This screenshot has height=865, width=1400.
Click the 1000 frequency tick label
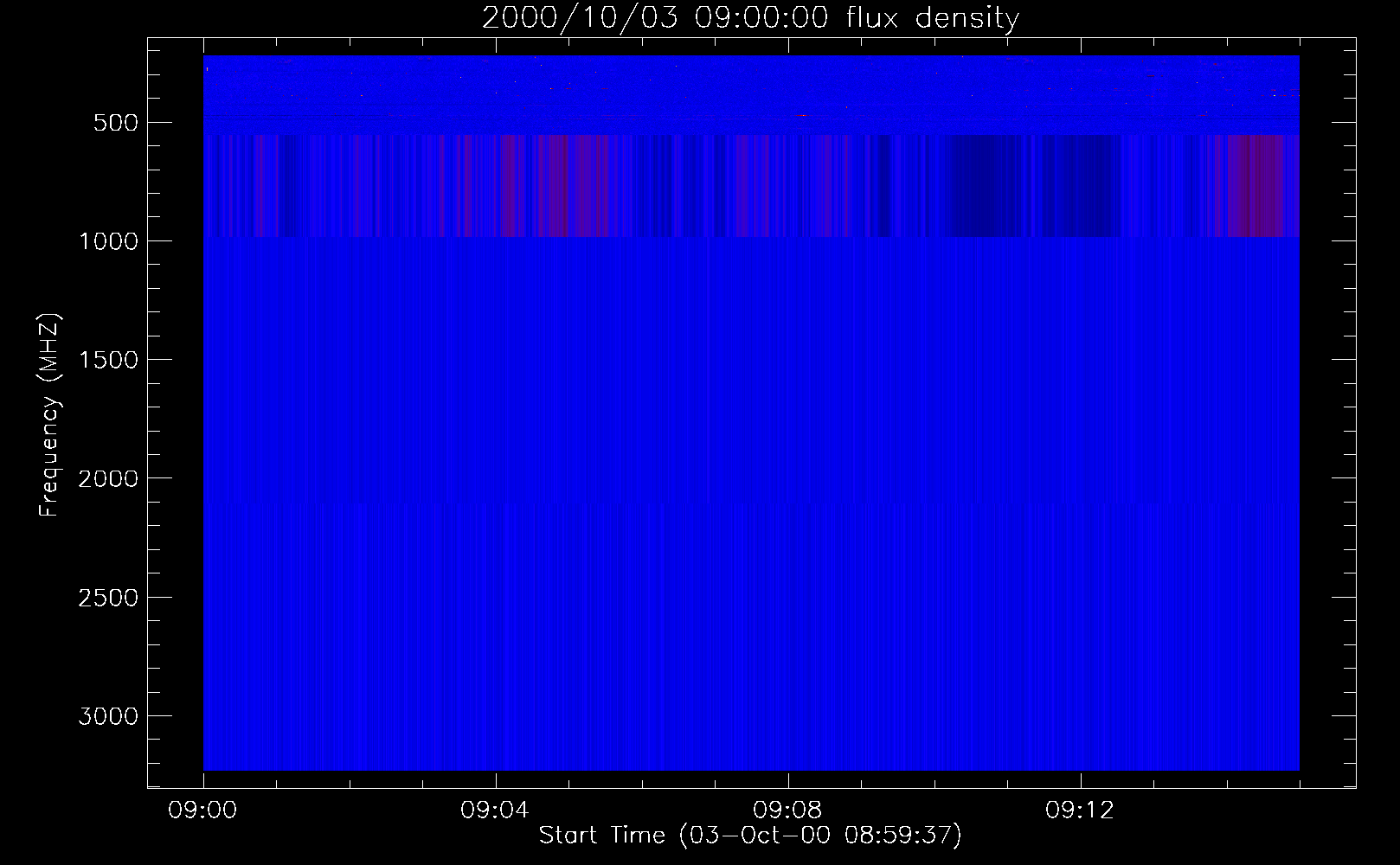click(x=108, y=241)
